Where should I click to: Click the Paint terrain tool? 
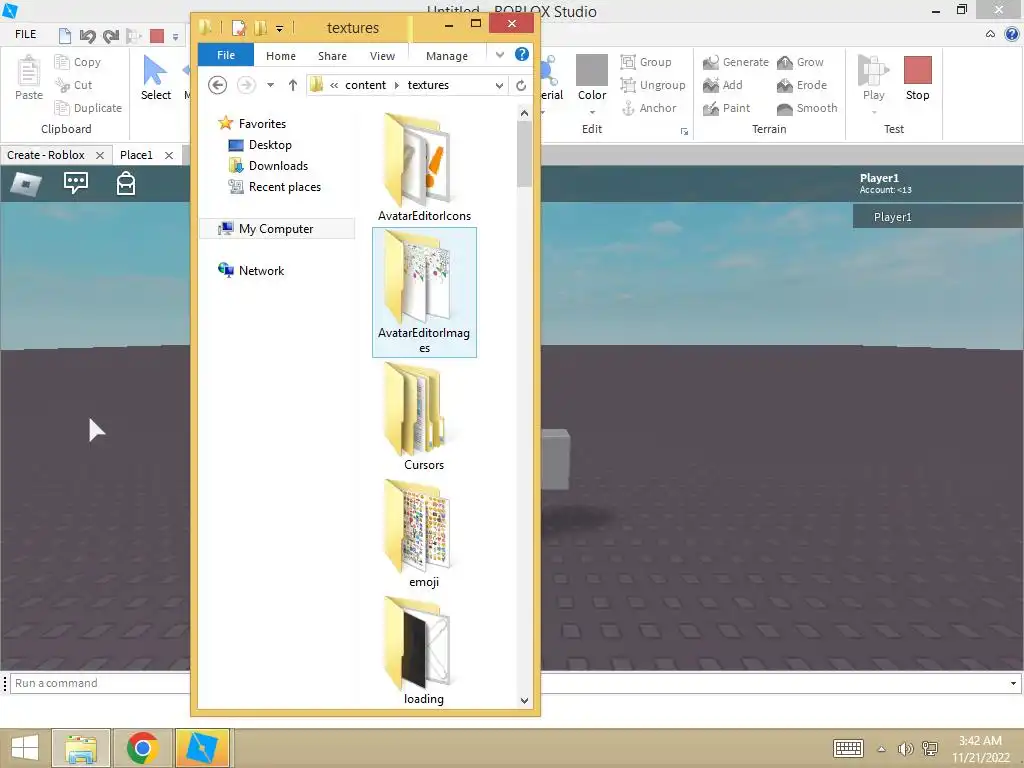pyautogui.click(x=727, y=108)
